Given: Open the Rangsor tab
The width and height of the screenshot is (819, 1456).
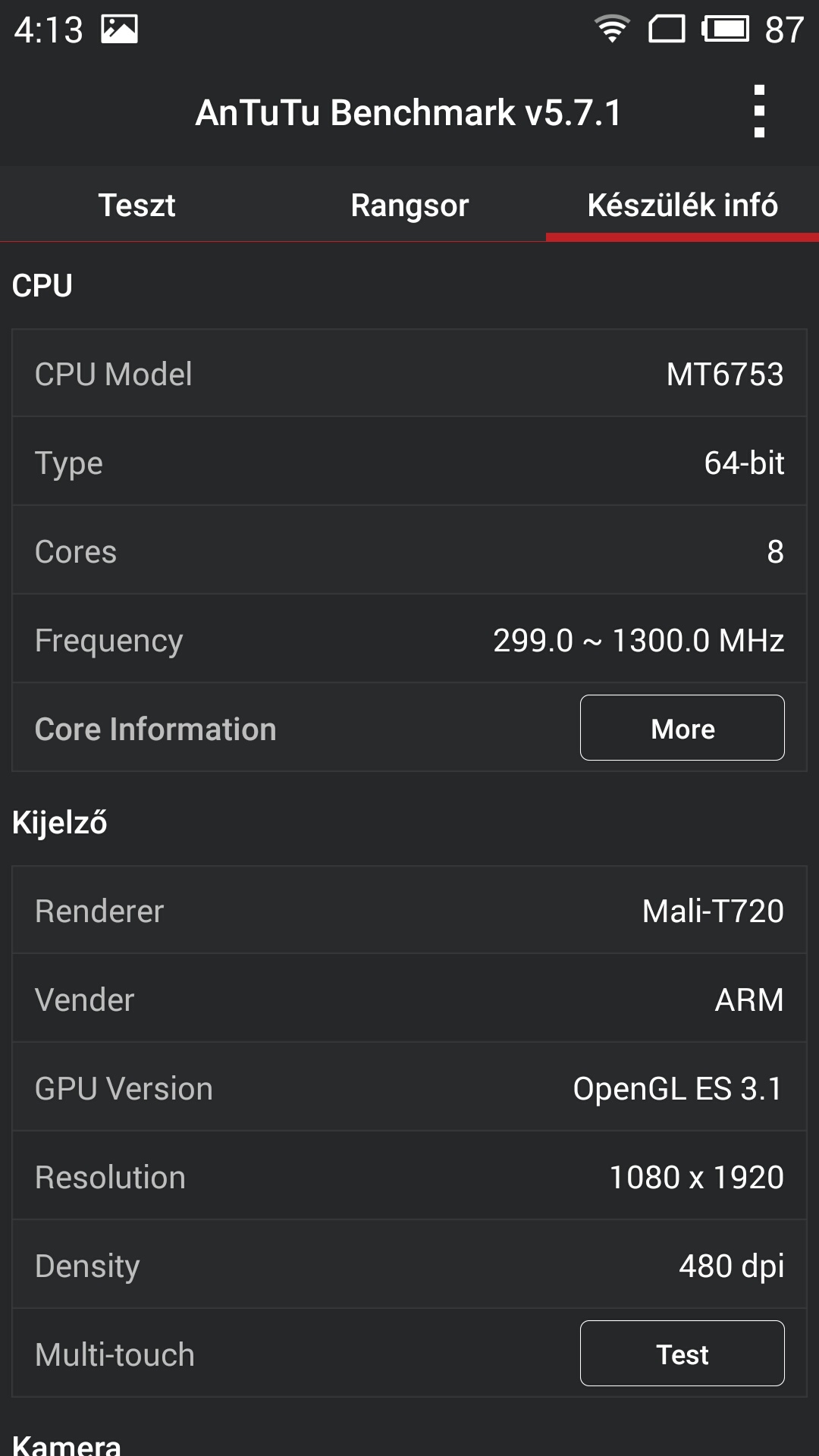Looking at the screenshot, I should 409,205.
